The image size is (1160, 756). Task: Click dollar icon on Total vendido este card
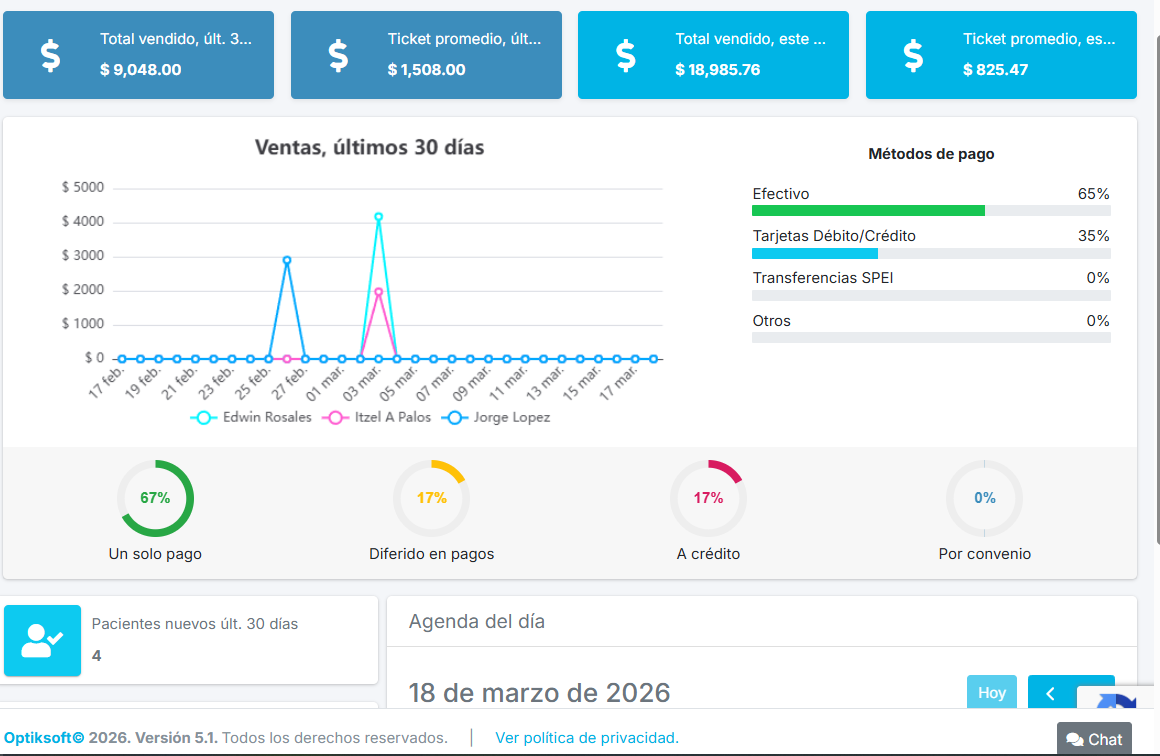pos(625,55)
